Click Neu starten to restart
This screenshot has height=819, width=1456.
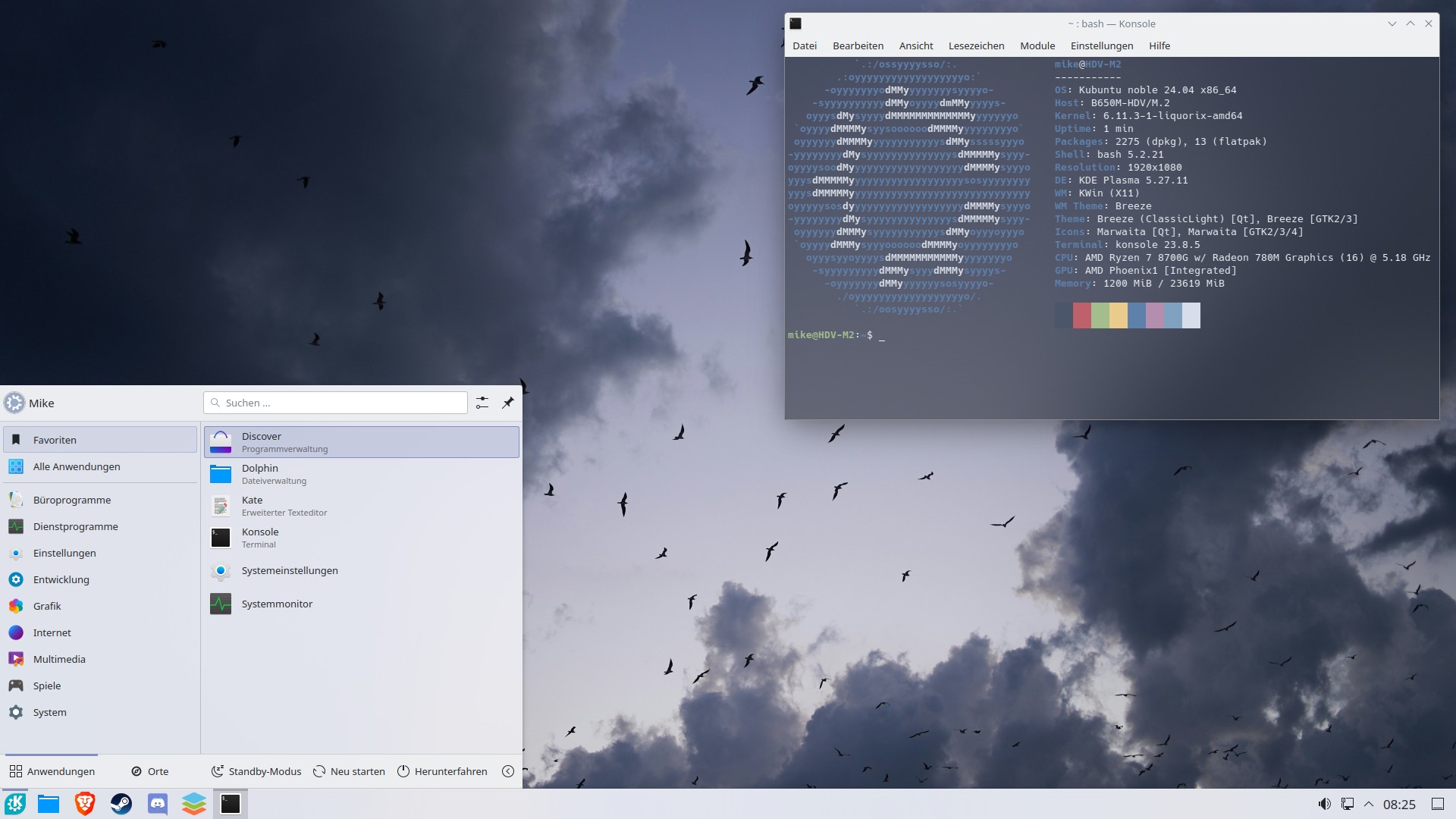[349, 771]
